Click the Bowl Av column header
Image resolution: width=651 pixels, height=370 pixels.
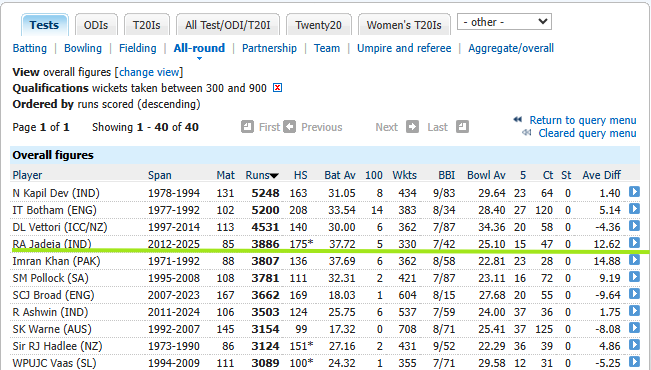tap(486, 175)
